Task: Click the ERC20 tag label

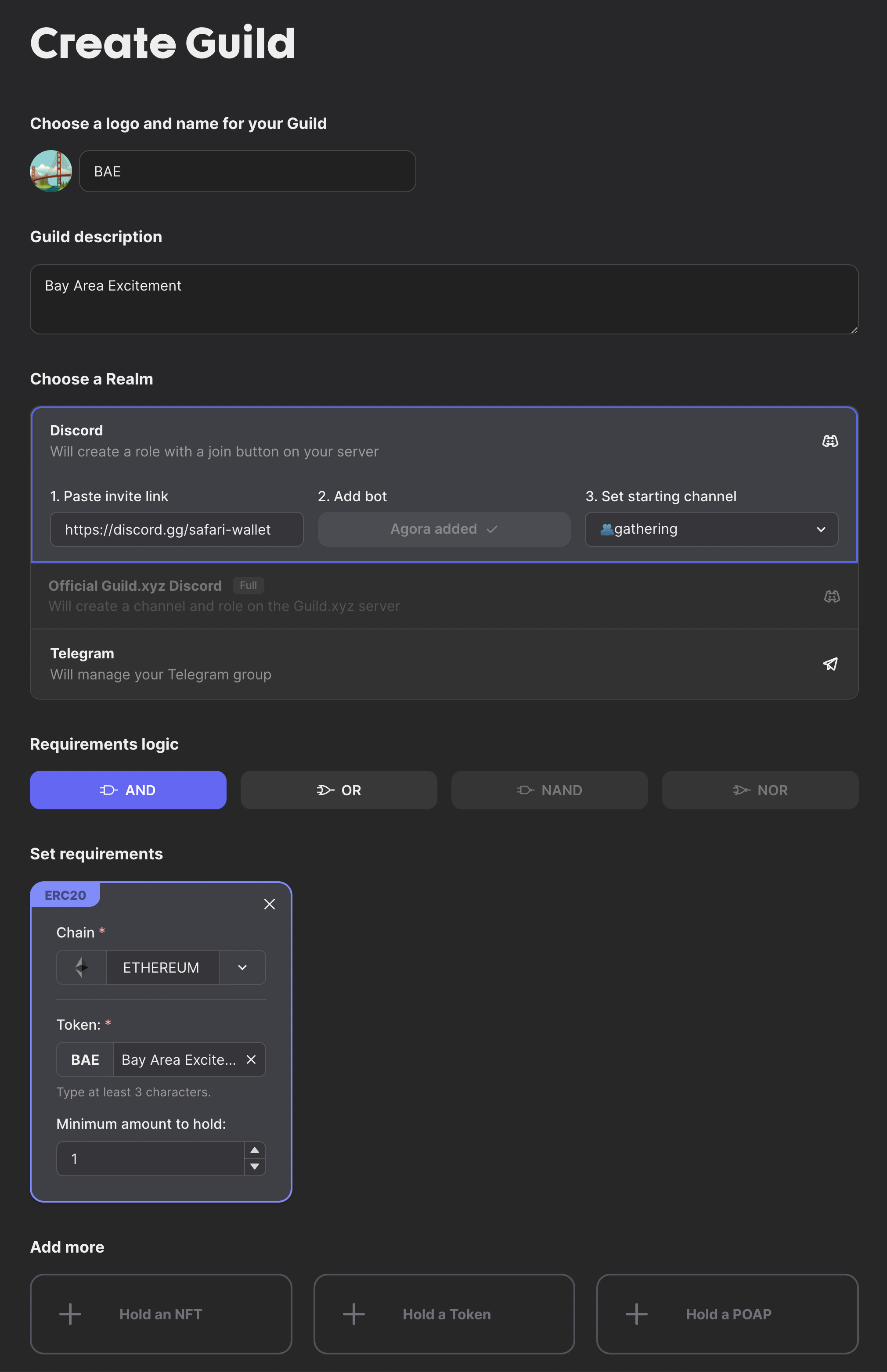Action: 65,895
